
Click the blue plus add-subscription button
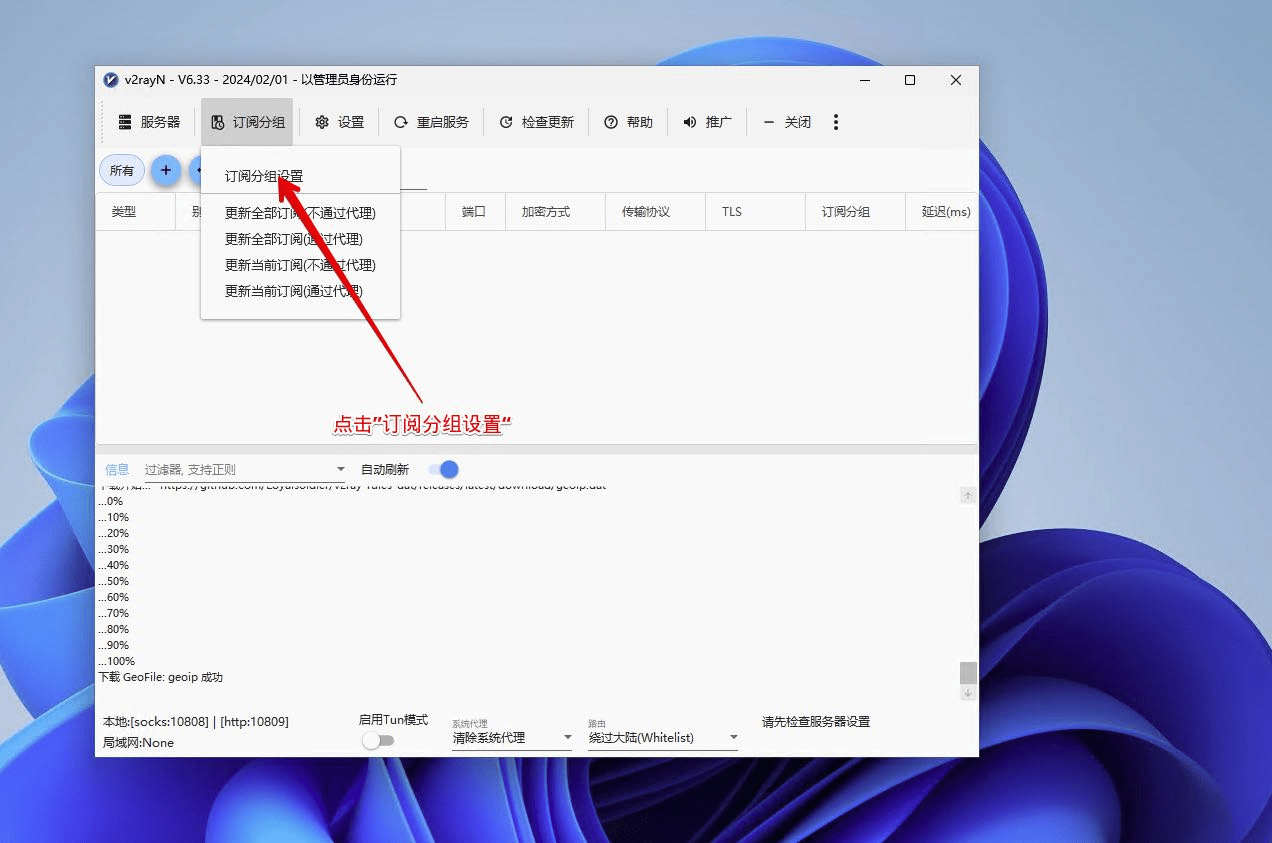(166, 171)
